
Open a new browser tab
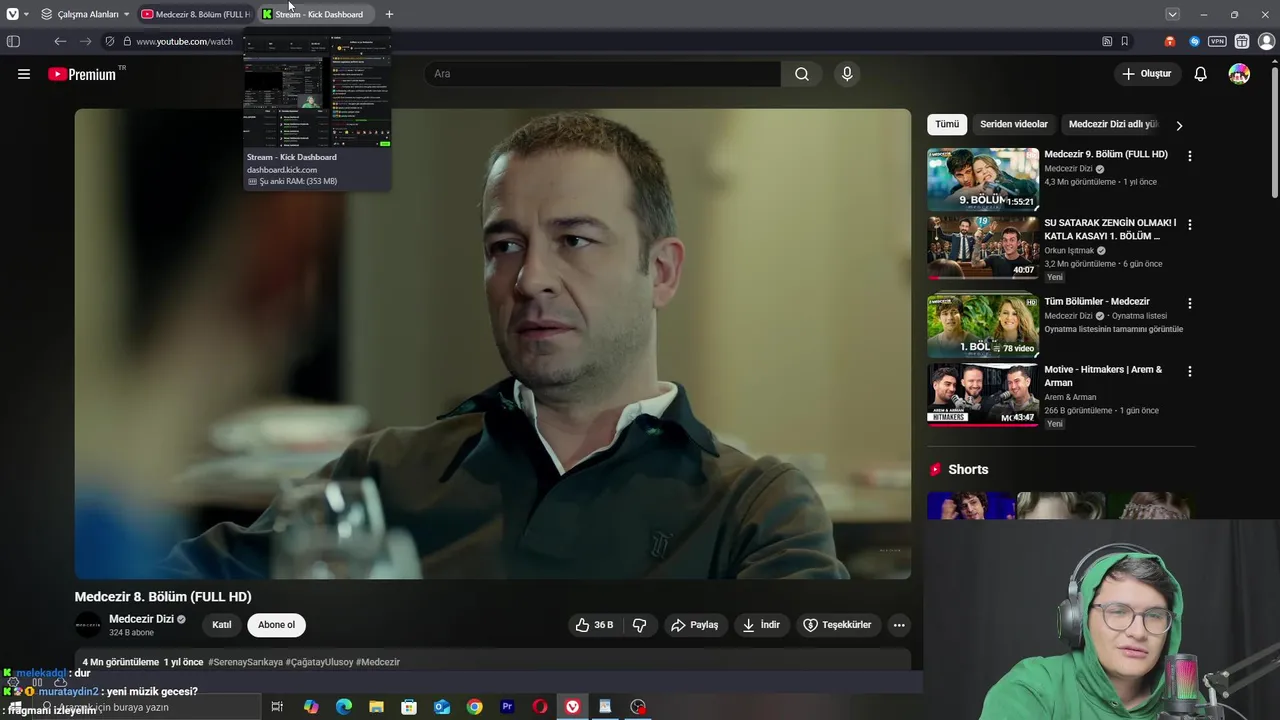tap(389, 14)
